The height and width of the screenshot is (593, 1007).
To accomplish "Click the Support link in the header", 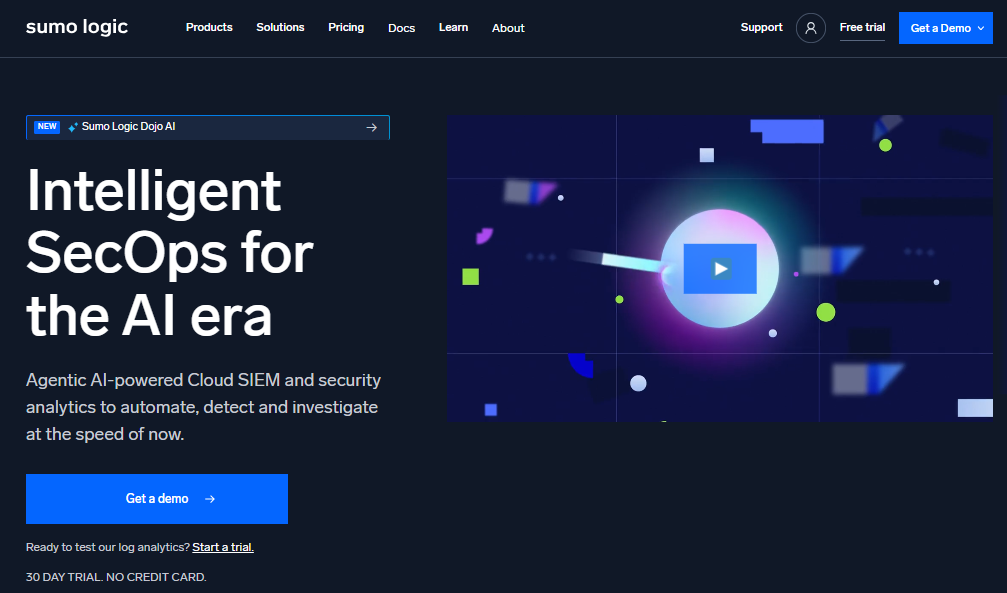I will pos(761,27).
